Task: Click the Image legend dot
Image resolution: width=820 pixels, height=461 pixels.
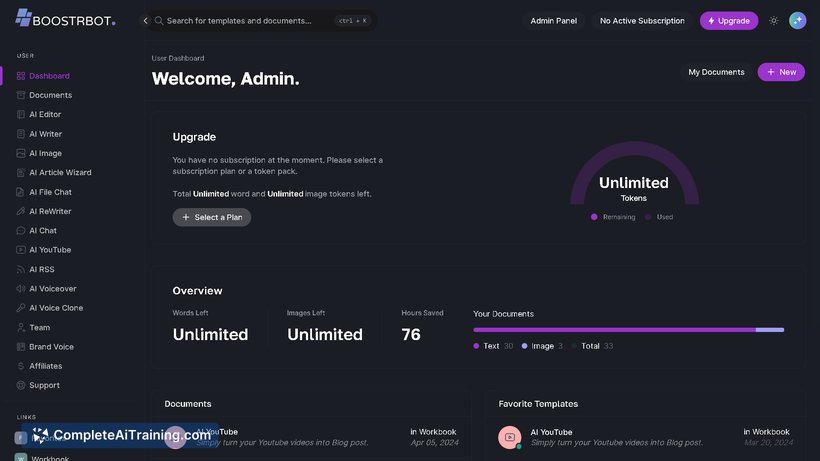Action: (x=524, y=346)
